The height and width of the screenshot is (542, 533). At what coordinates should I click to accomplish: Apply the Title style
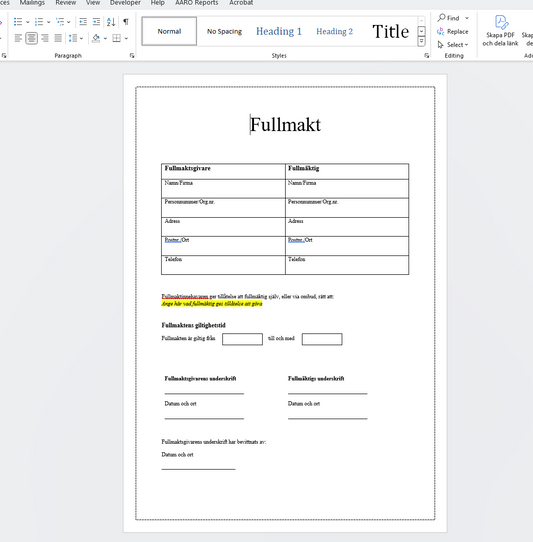(391, 31)
